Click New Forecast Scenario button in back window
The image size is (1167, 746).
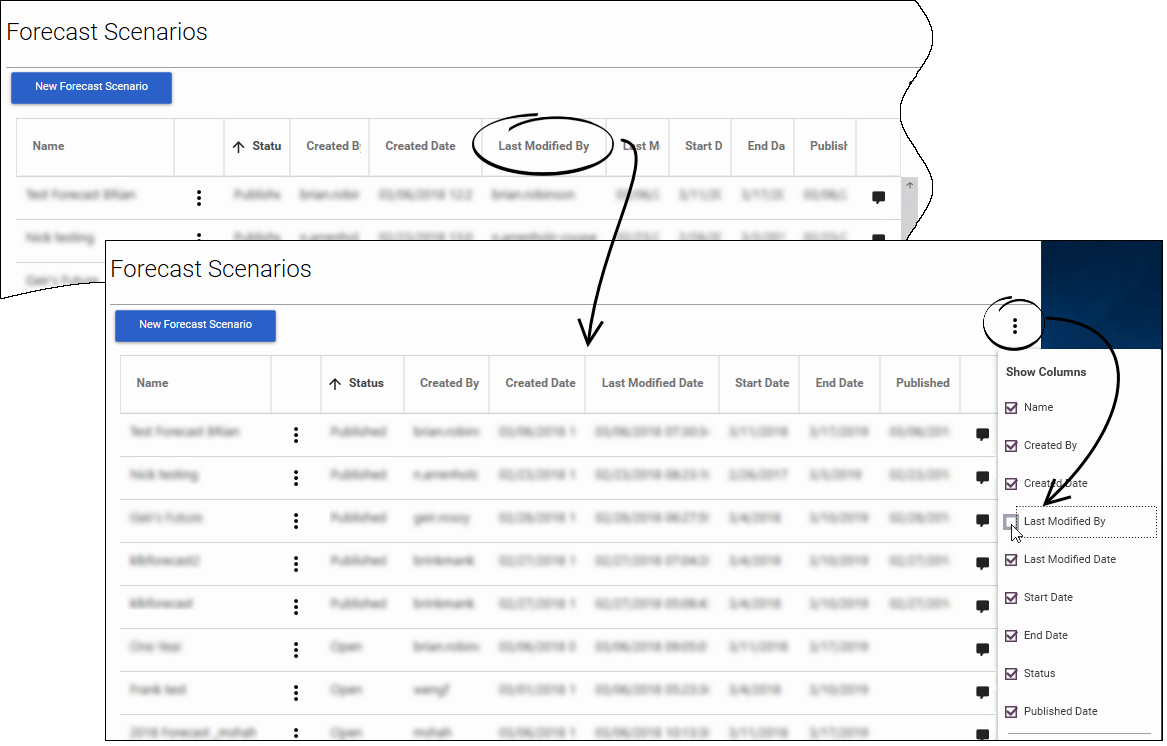tap(91, 87)
